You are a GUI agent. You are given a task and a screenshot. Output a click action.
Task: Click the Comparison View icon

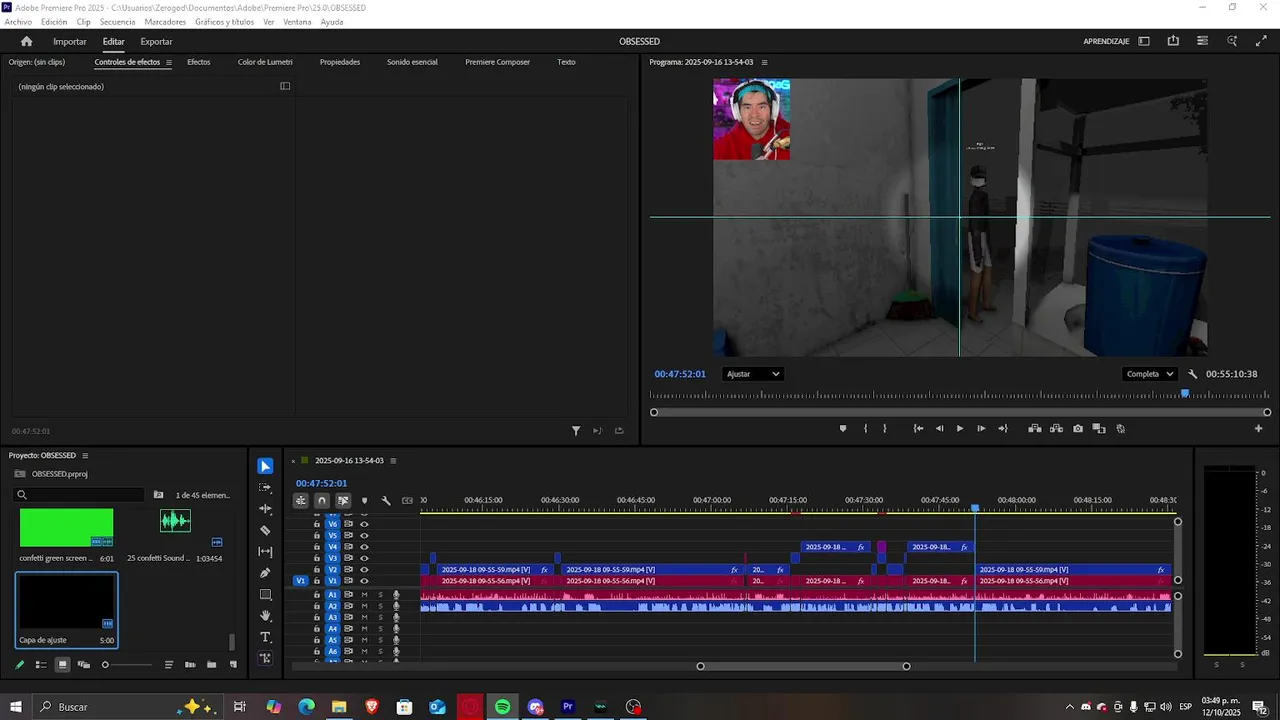click(1099, 429)
